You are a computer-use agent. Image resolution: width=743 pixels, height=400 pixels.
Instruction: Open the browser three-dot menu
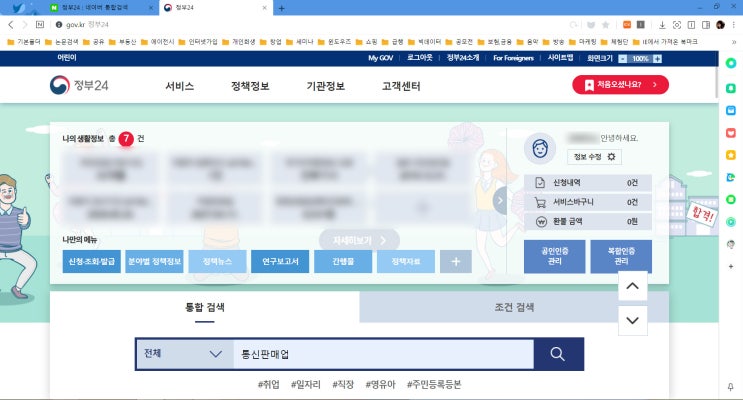[734, 25]
